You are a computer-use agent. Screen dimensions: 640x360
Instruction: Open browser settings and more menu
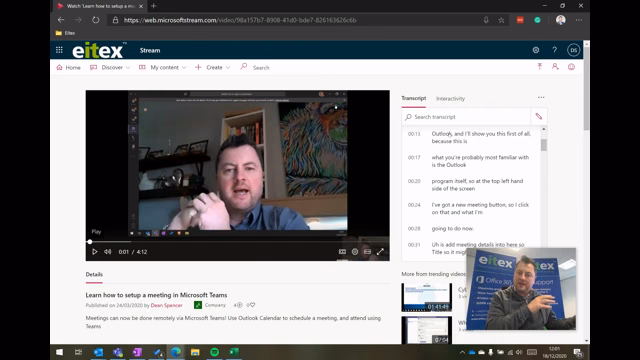579,20
